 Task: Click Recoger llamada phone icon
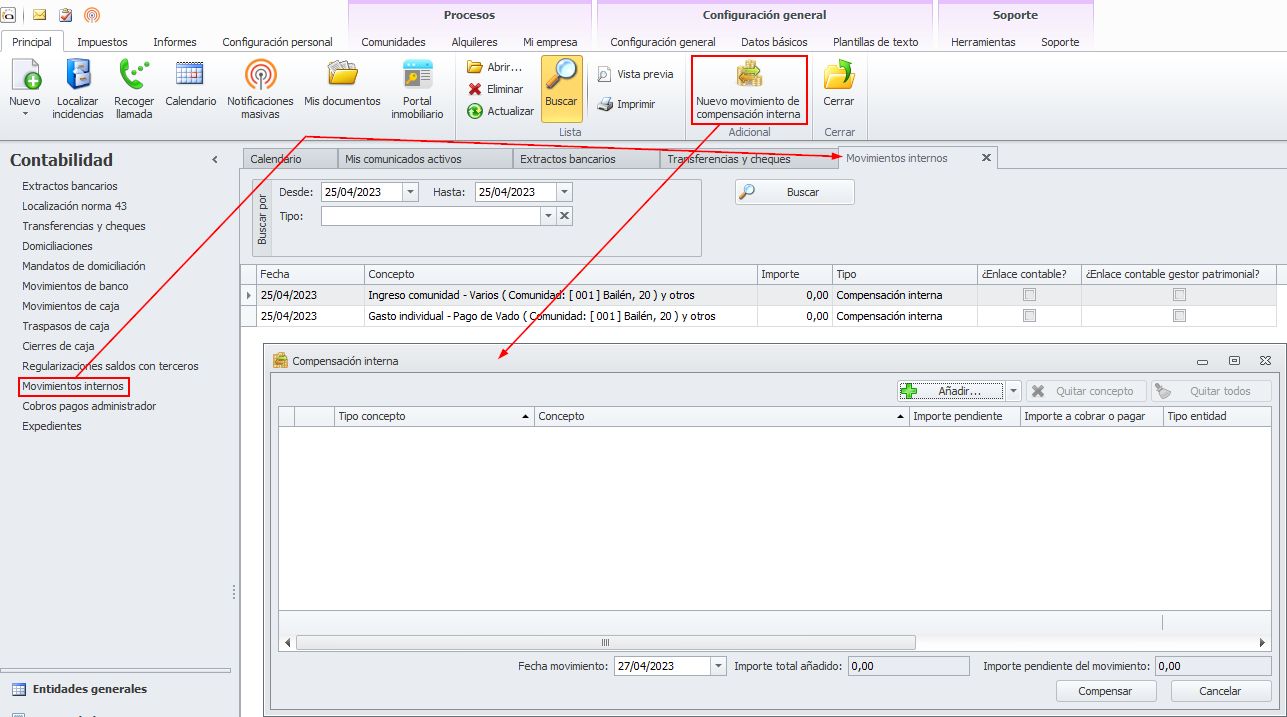134,89
